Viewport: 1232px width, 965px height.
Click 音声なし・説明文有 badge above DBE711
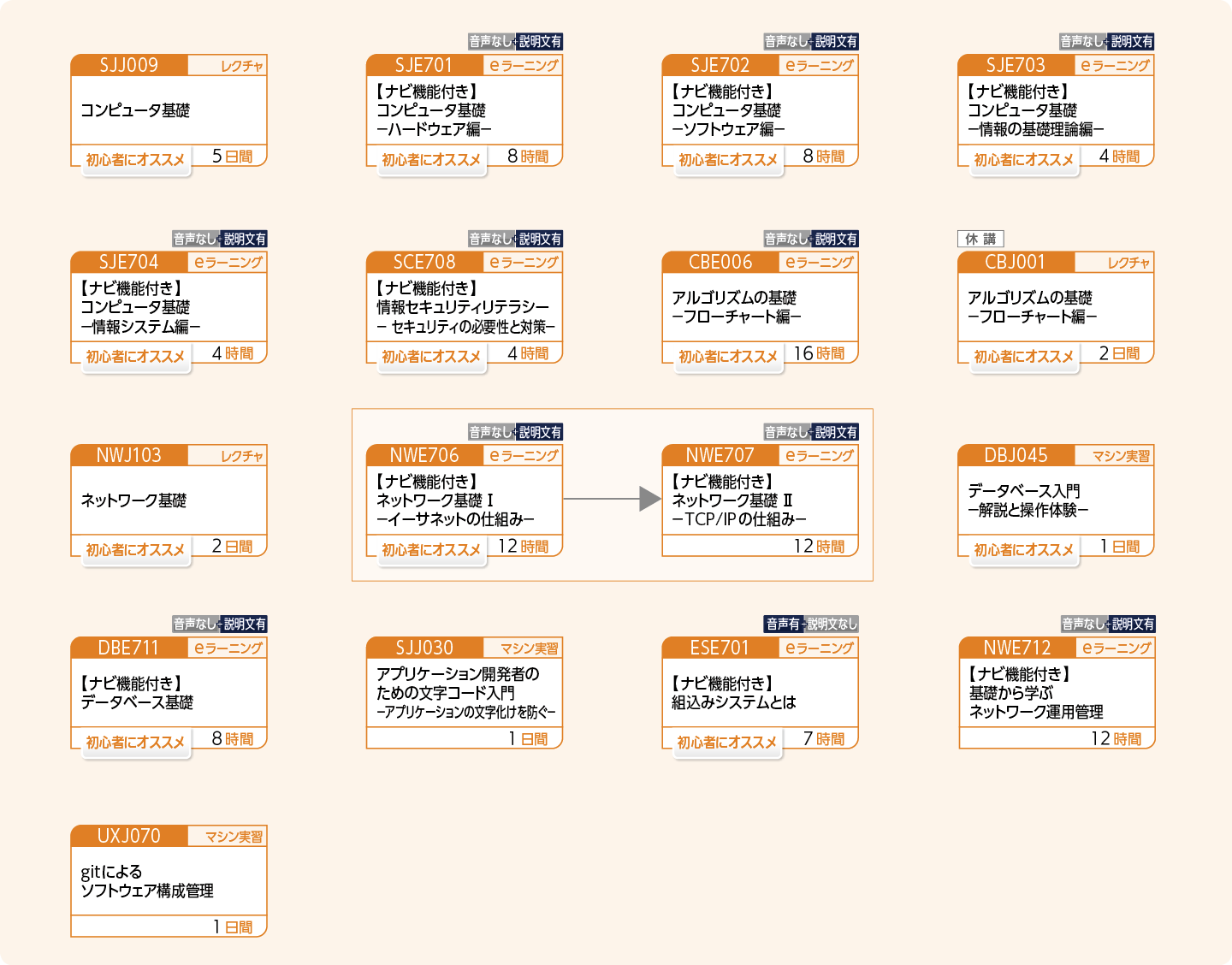pyautogui.click(x=220, y=625)
